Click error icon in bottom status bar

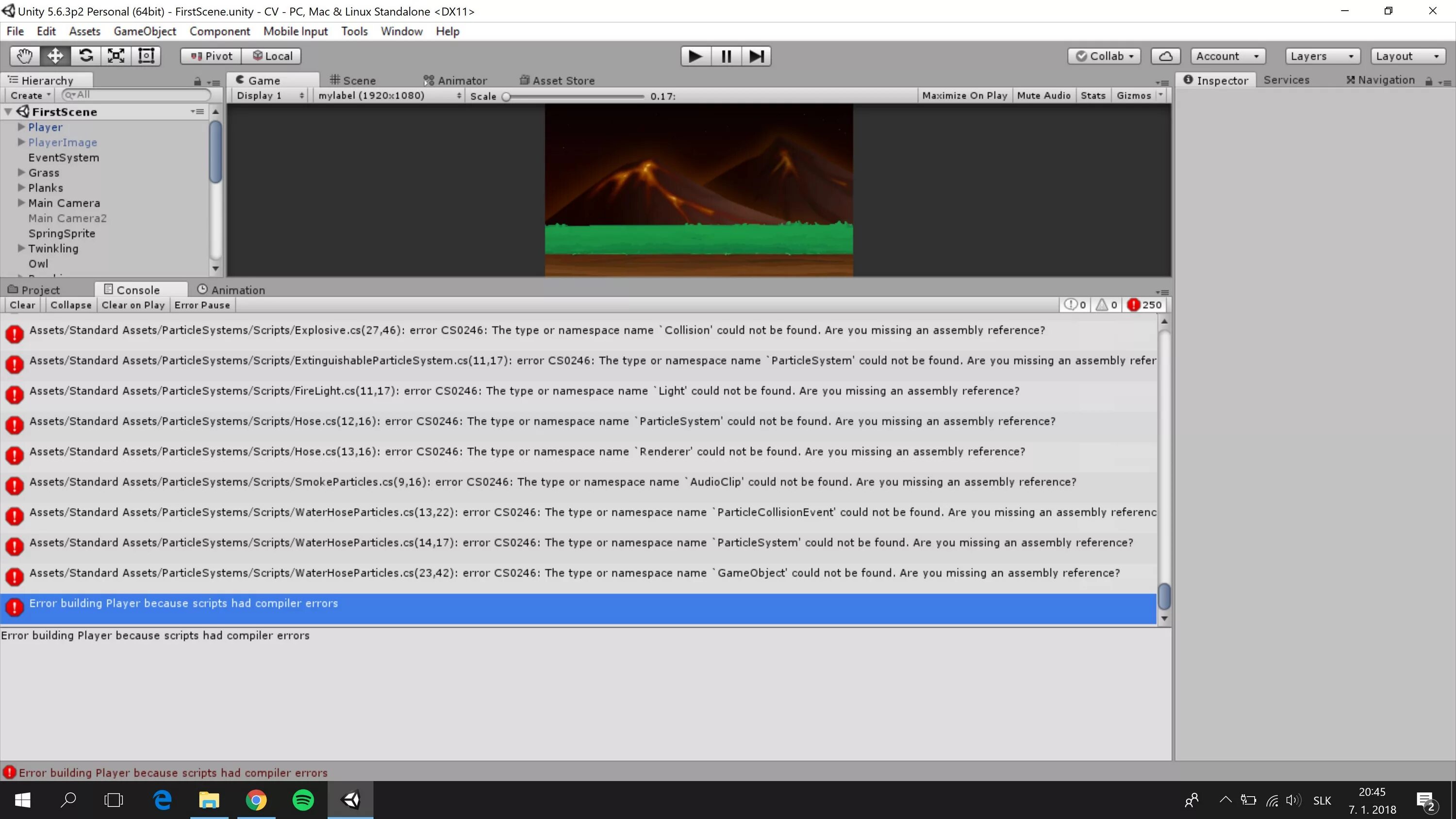click(10, 772)
